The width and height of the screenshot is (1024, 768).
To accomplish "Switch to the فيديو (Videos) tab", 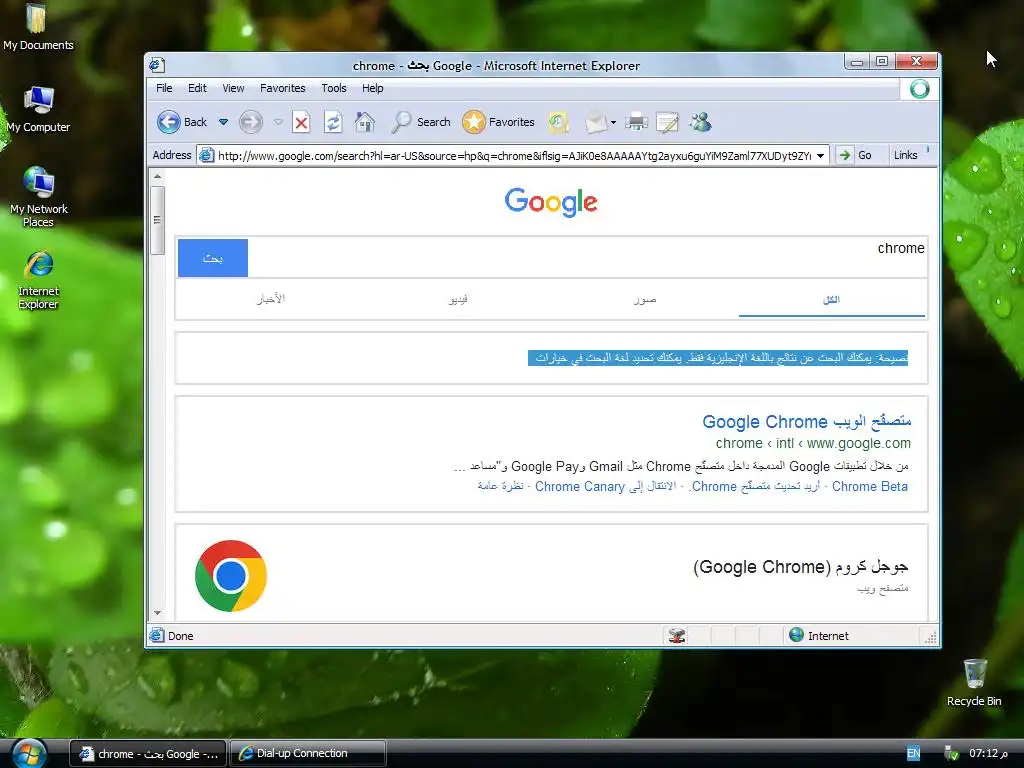I will tap(458, 300).
